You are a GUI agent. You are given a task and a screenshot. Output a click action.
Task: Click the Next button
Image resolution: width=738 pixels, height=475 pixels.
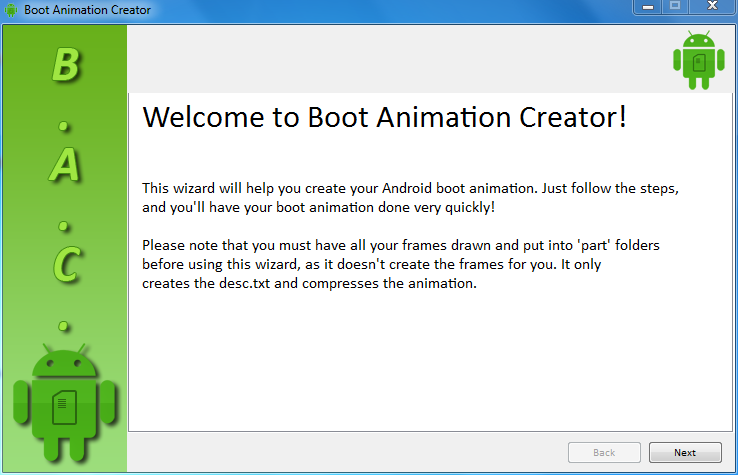tap(685, 452)
